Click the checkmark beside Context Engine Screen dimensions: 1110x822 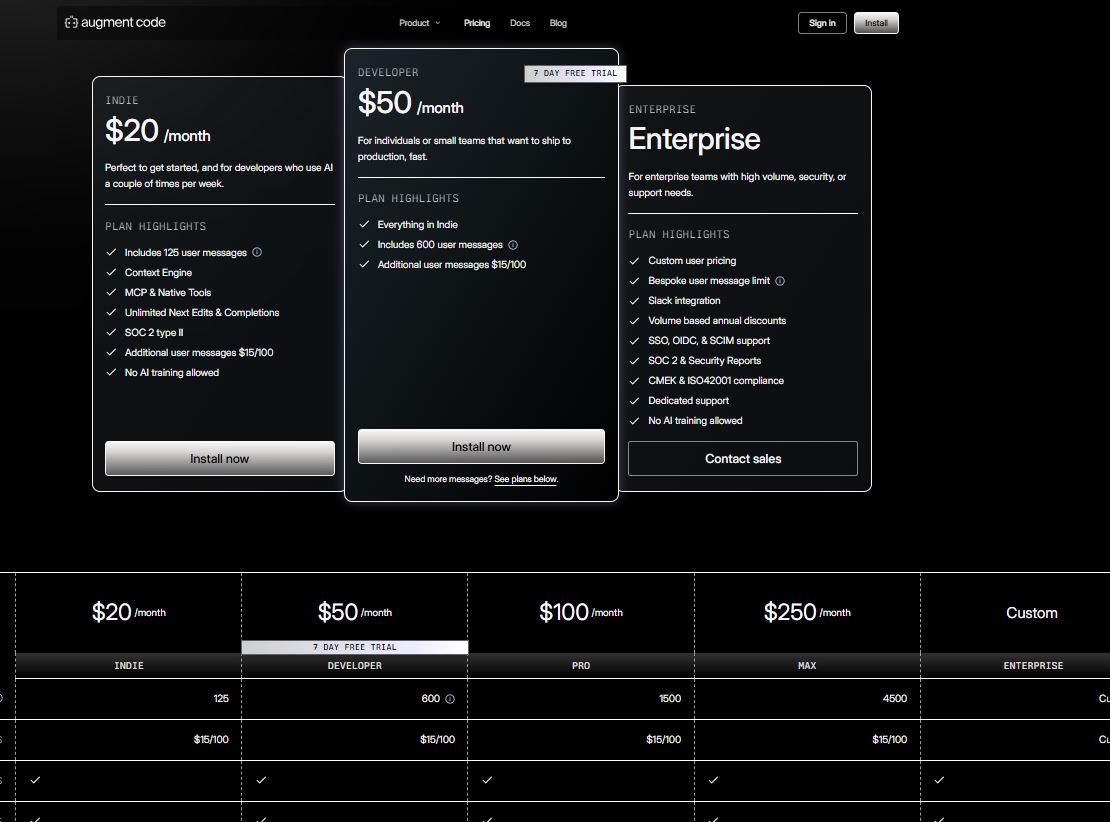tap(112, 272)
